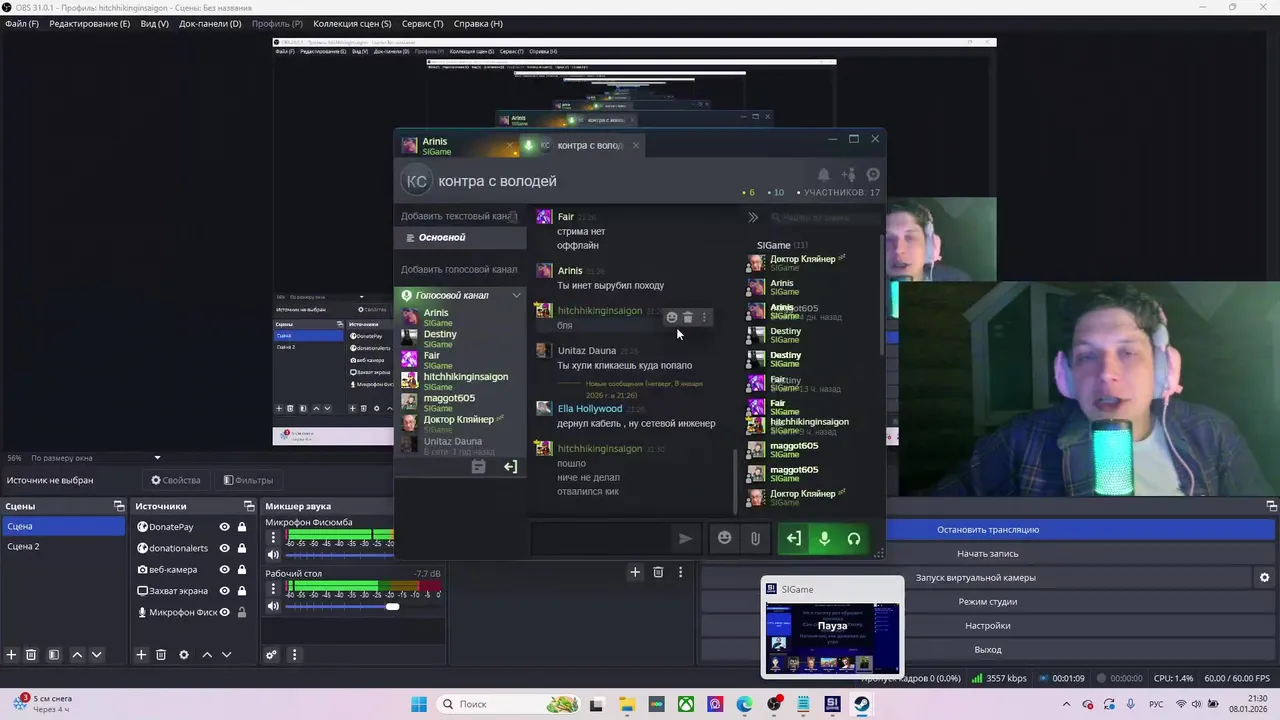The image size is (1280, 720).
Task: Collapse the Steam chat member list panel
Action: [x=753, y=217]
